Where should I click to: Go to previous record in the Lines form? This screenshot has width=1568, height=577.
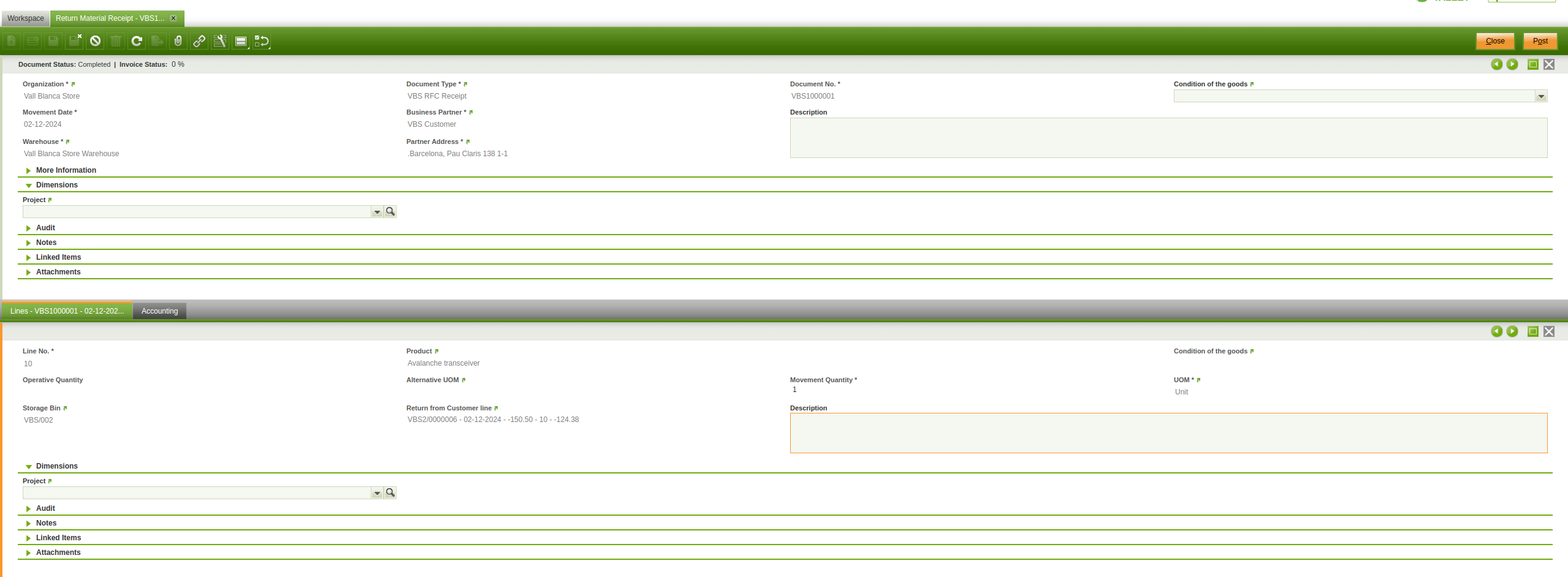(1496, 331)
